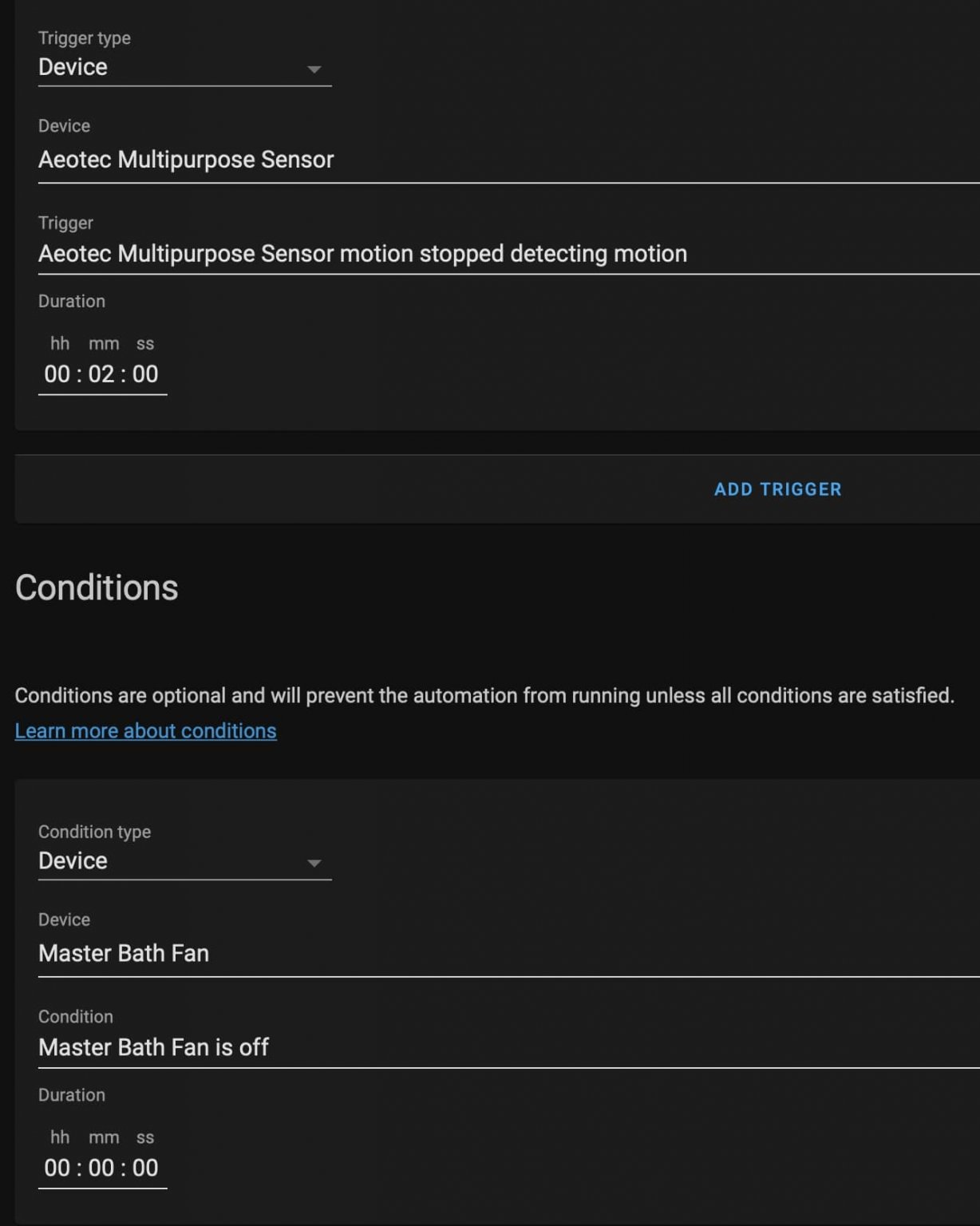Click the condition duration hours field
Image resolution: width=980 pixels, height=1226 pixels.
pos(57,1168)
